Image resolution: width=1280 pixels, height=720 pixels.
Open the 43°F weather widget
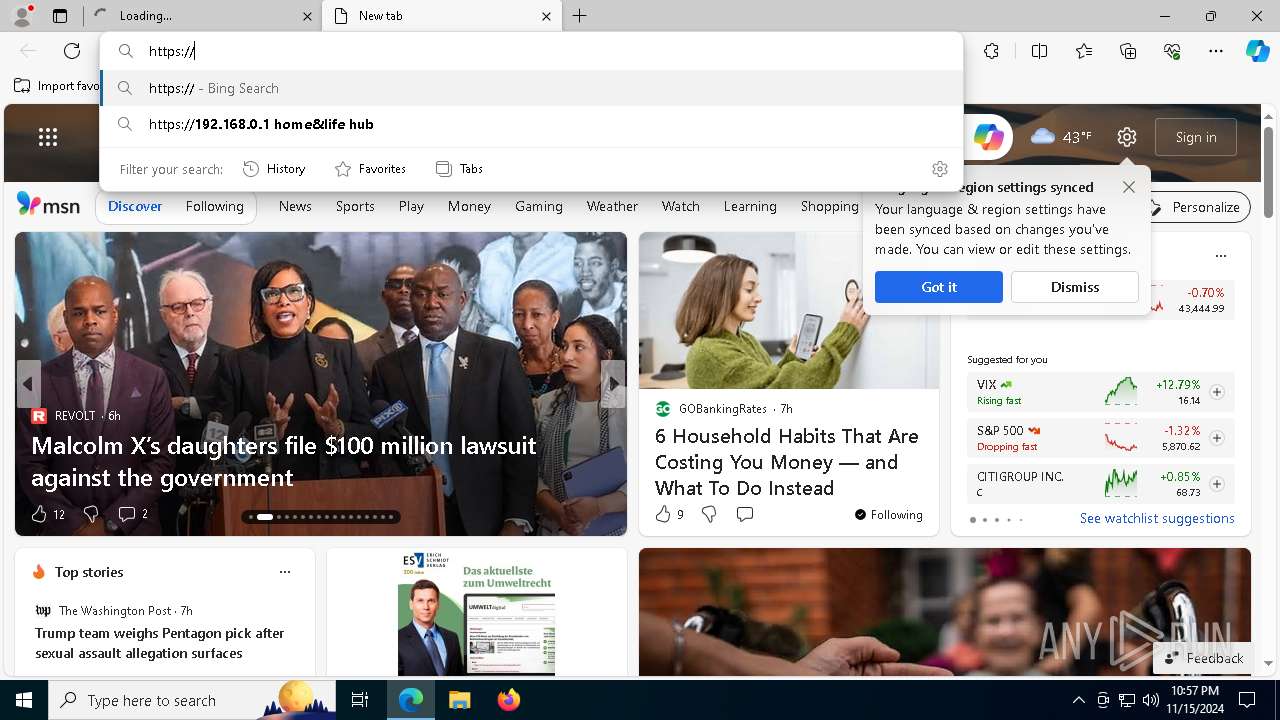1061,137
